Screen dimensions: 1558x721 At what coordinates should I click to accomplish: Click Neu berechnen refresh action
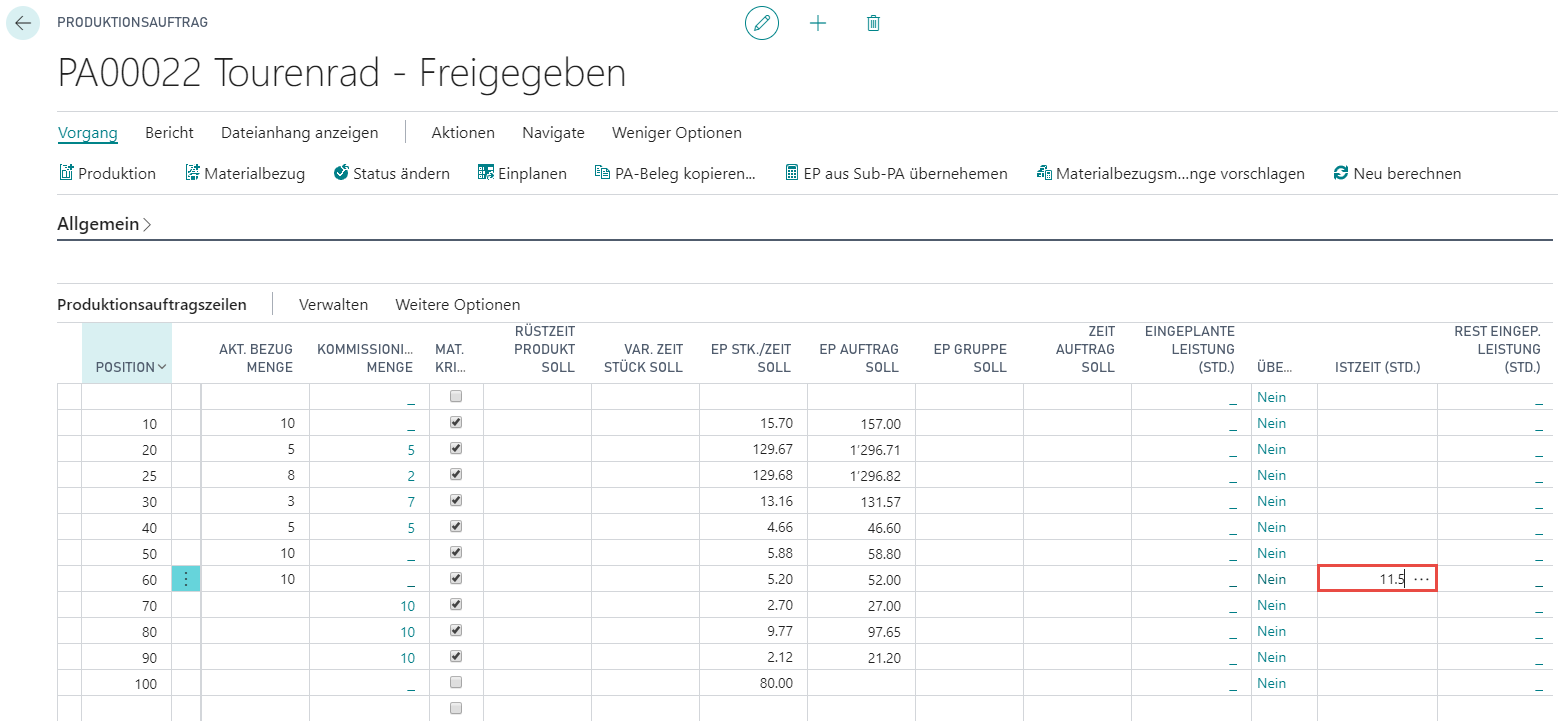(1397, 173)
